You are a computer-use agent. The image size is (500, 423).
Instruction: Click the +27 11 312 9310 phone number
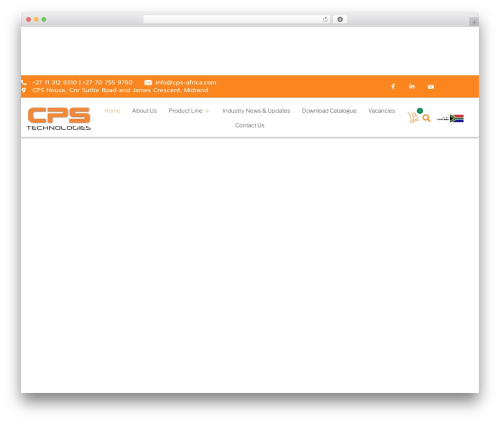point(55,82)
